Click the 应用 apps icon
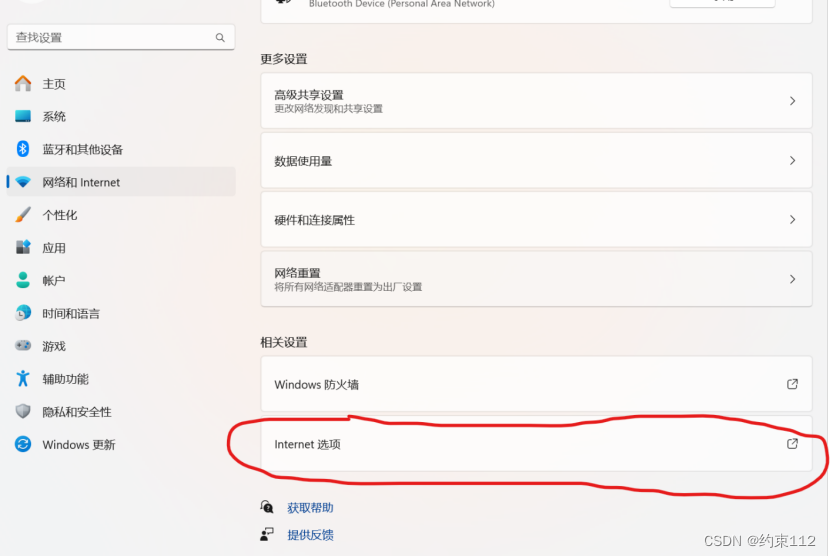 coord(23,247)
